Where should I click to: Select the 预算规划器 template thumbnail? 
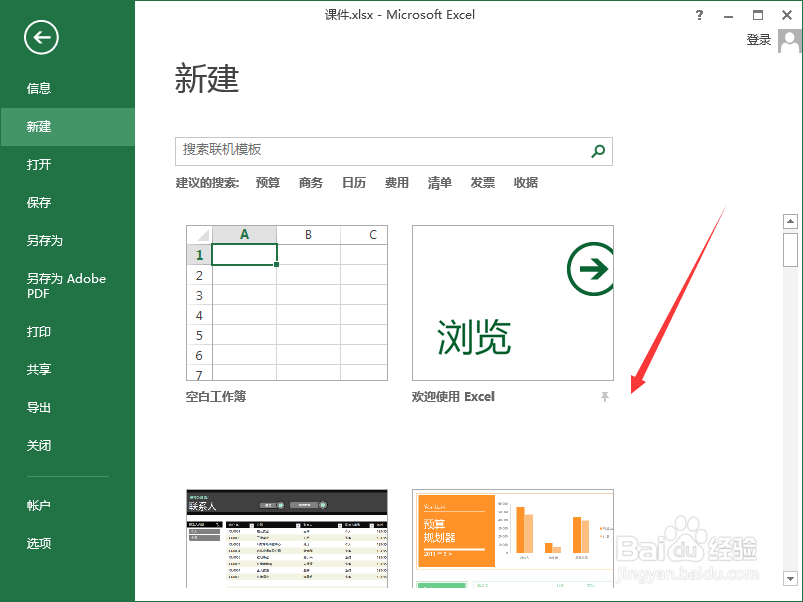click(513, 539)
